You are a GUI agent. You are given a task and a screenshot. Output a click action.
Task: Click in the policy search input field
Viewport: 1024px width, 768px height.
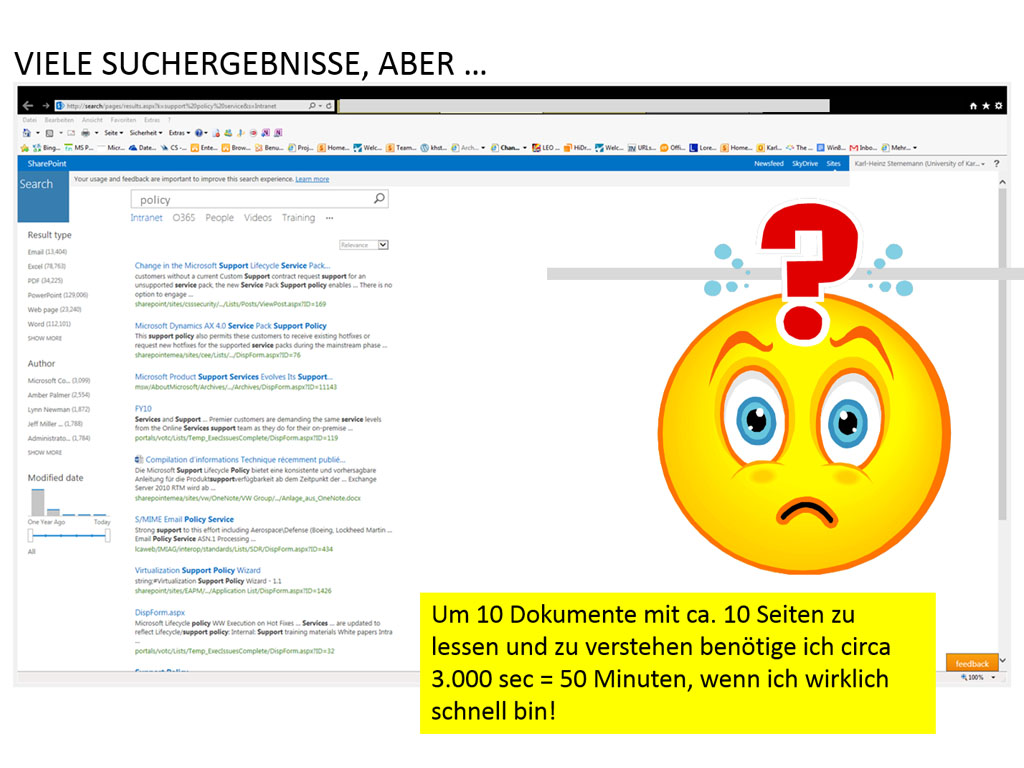[250, 199]
